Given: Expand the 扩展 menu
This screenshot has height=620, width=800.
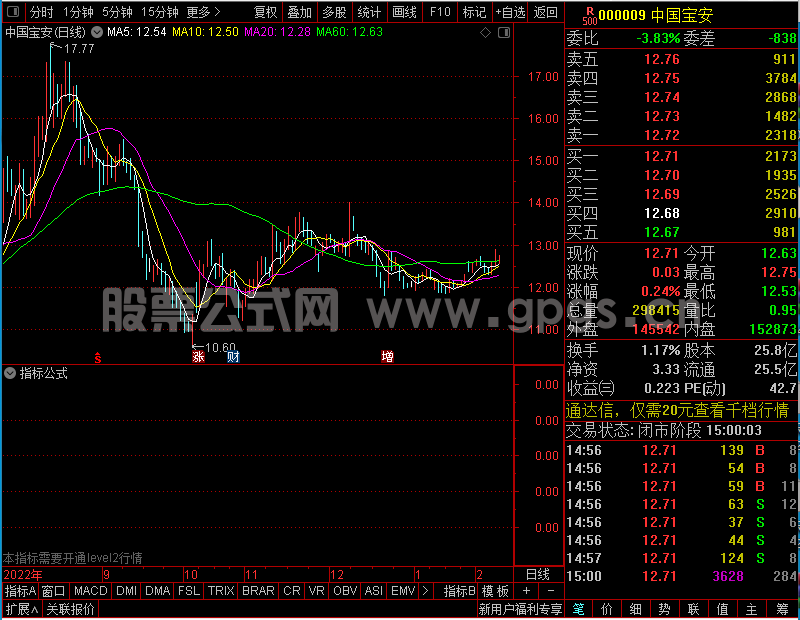Looking at the screenshot, I should tap(22, 609).
